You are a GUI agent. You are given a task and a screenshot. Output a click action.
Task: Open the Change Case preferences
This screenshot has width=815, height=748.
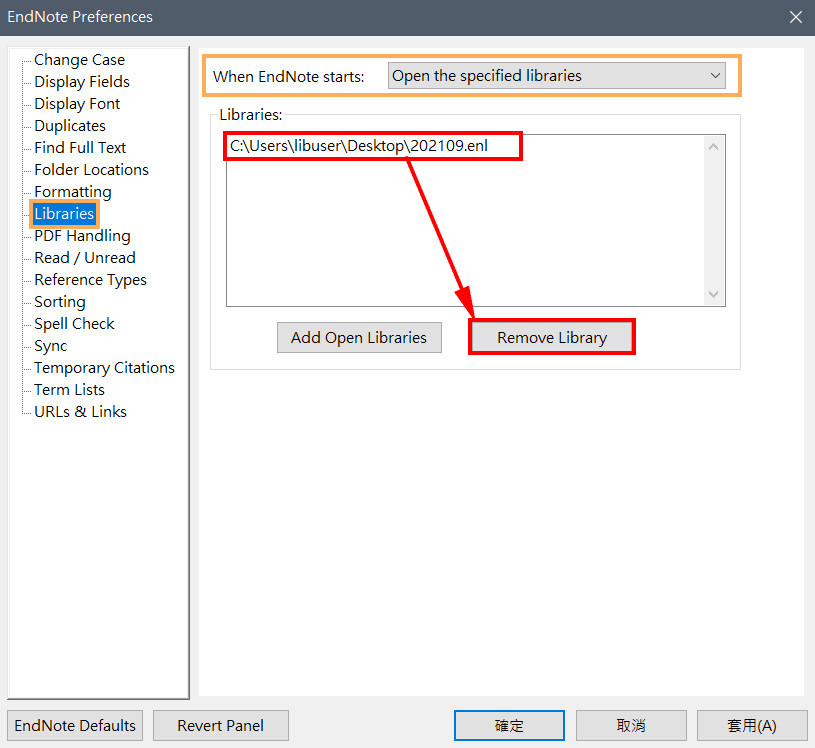tap(79, 60)
